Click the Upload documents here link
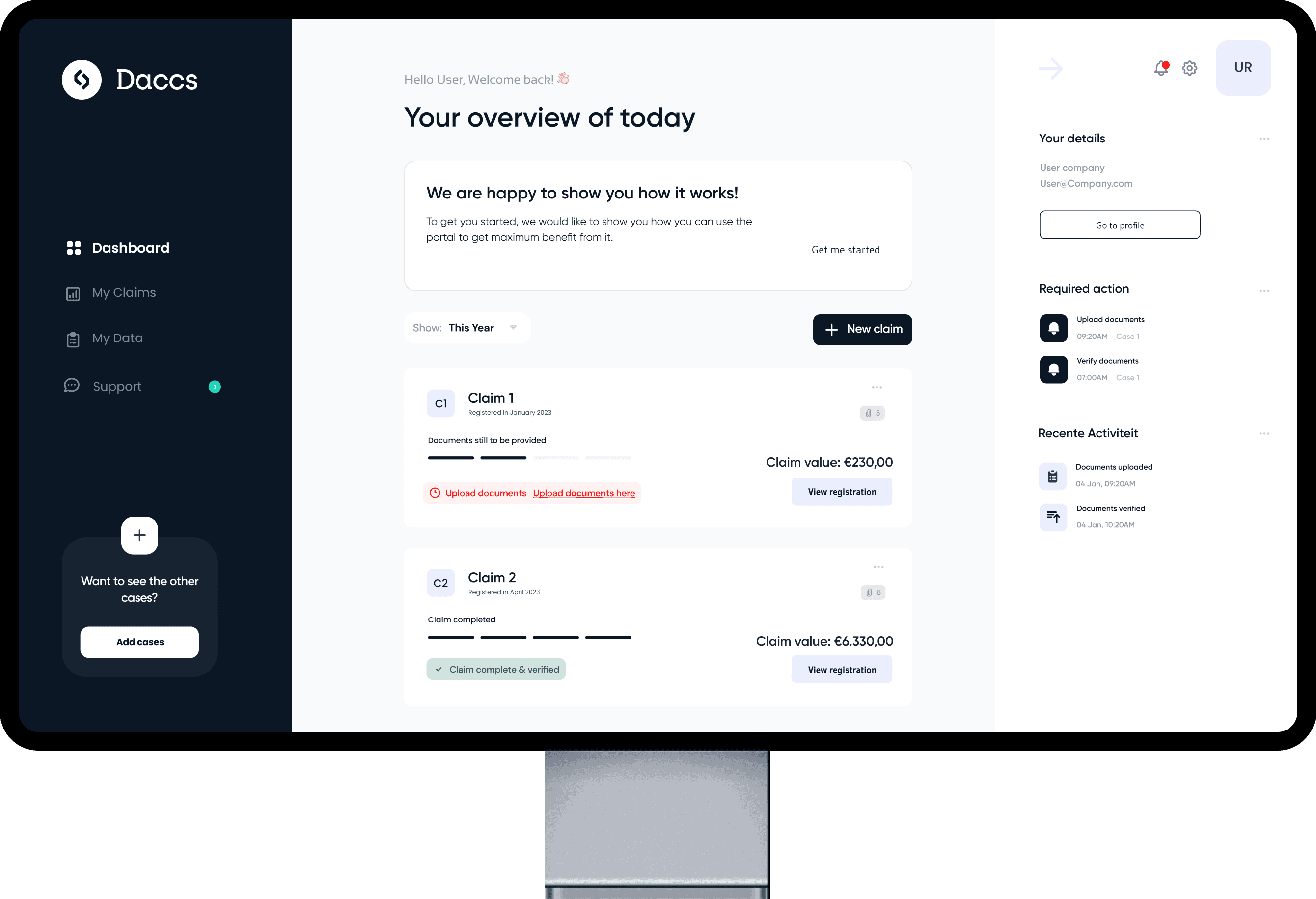Viewport: 1316px width, 899px height. (584, 492)
